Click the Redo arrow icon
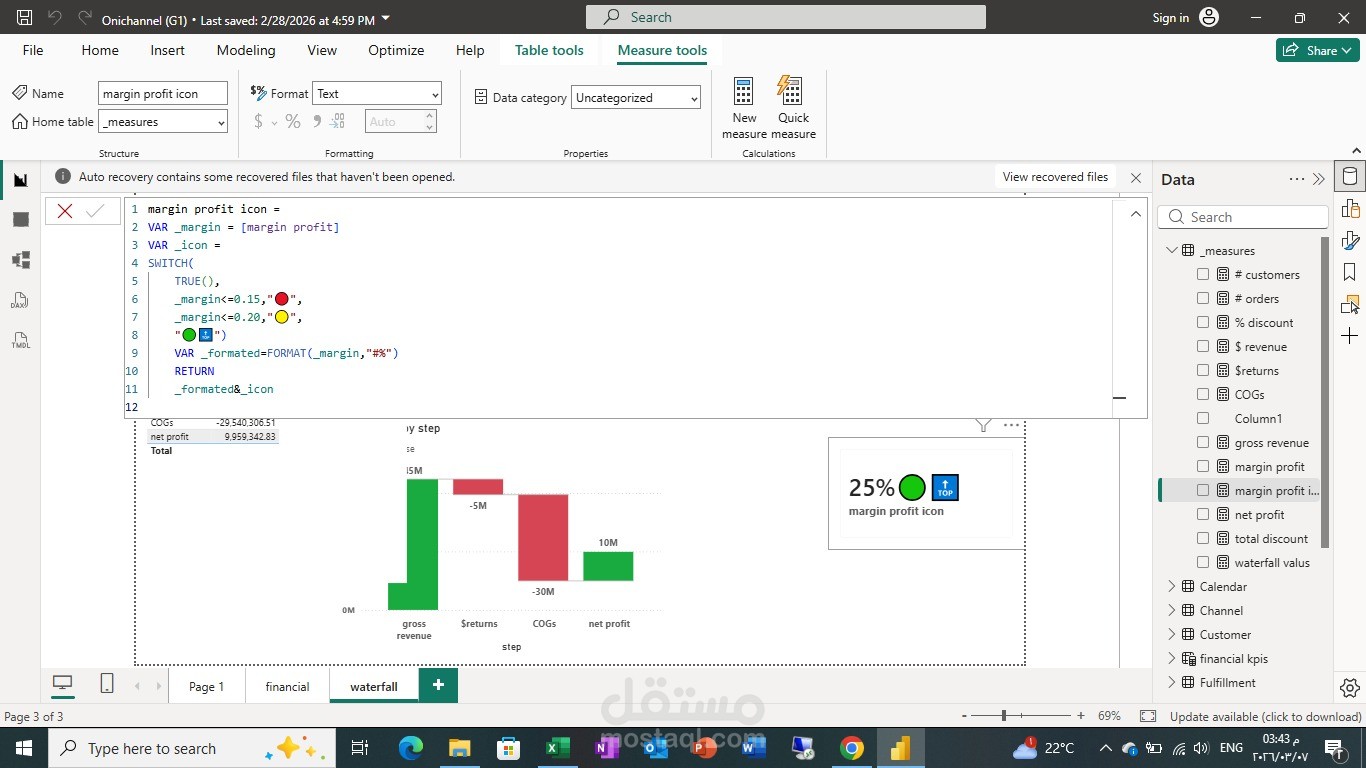The image size is (1366, 768). click(85, 18)
